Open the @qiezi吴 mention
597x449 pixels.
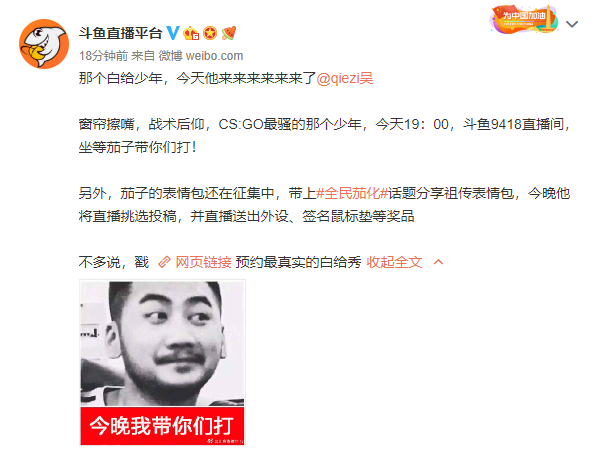345,78
